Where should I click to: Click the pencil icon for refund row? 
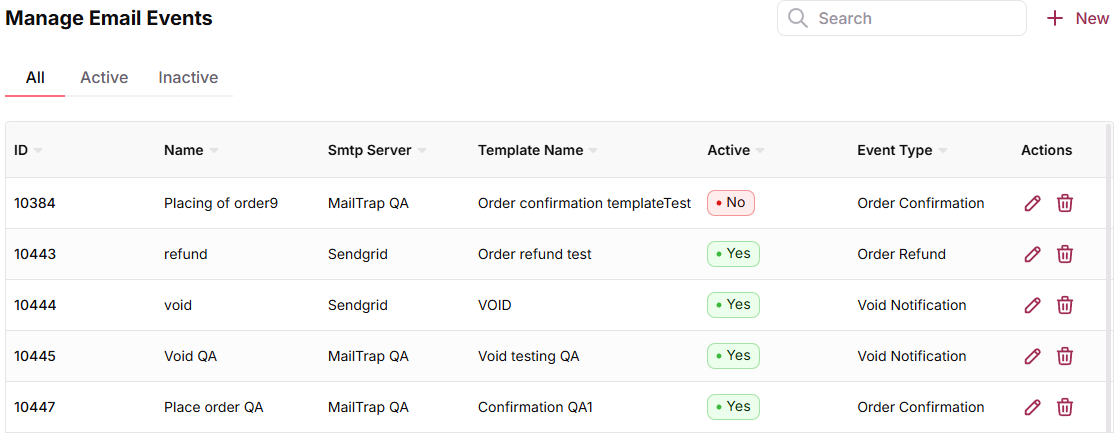pyautogui.click(x=1032, y=254)
